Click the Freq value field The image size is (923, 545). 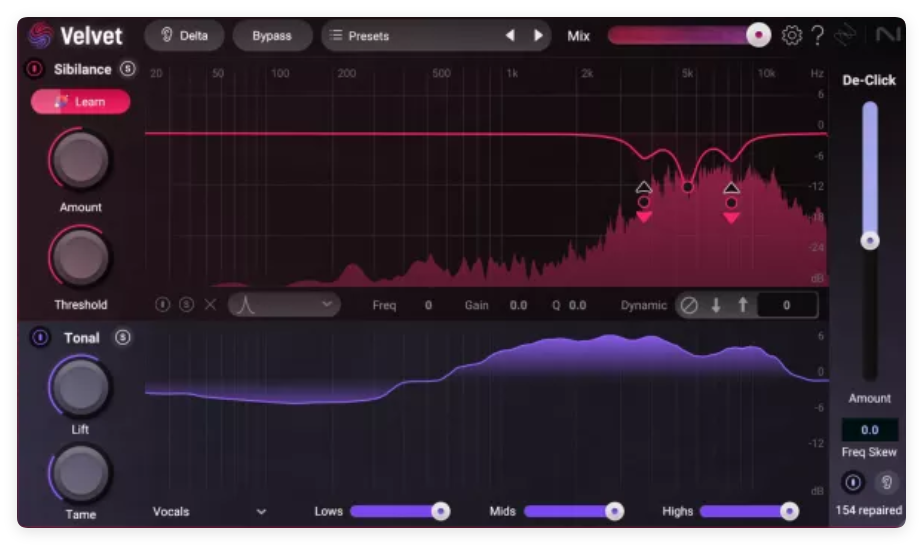(428, 305)
